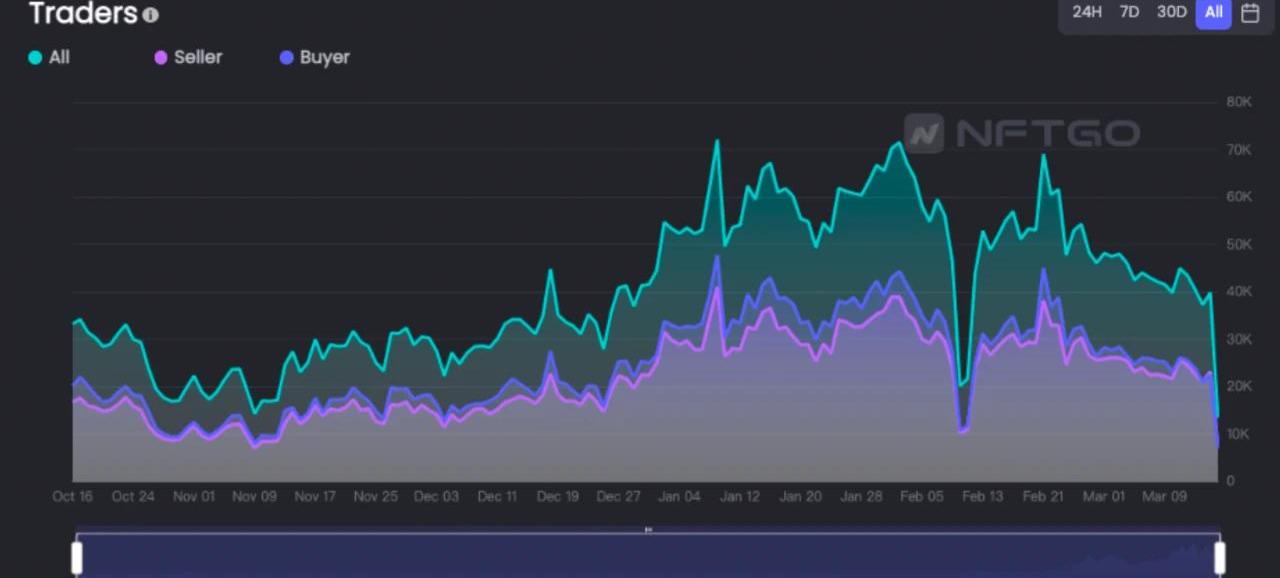Click the sharp dip near Feb 10
The height and width of the screenshot is (578, 1280).
point(962,384)
